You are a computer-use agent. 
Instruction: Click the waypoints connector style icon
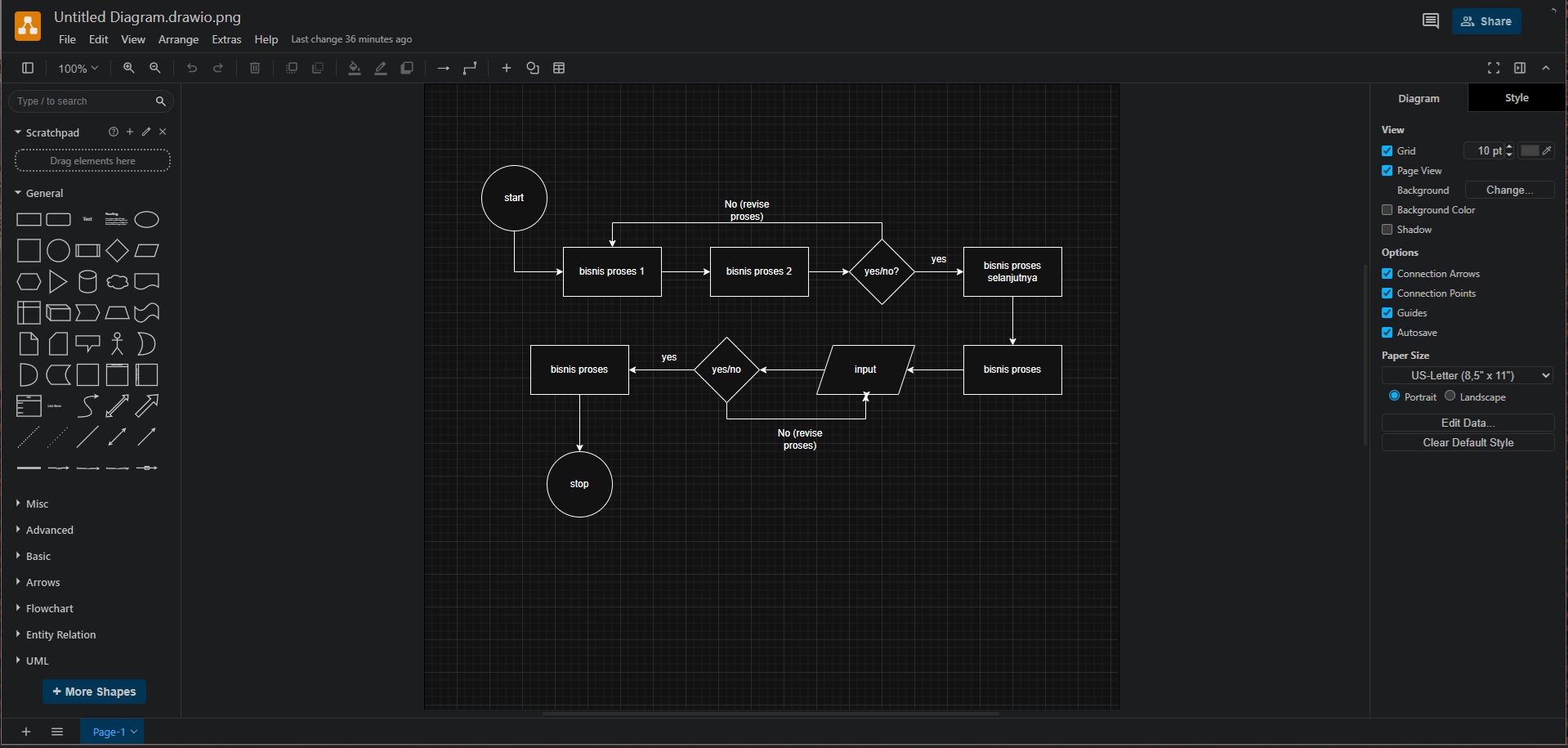470,68
